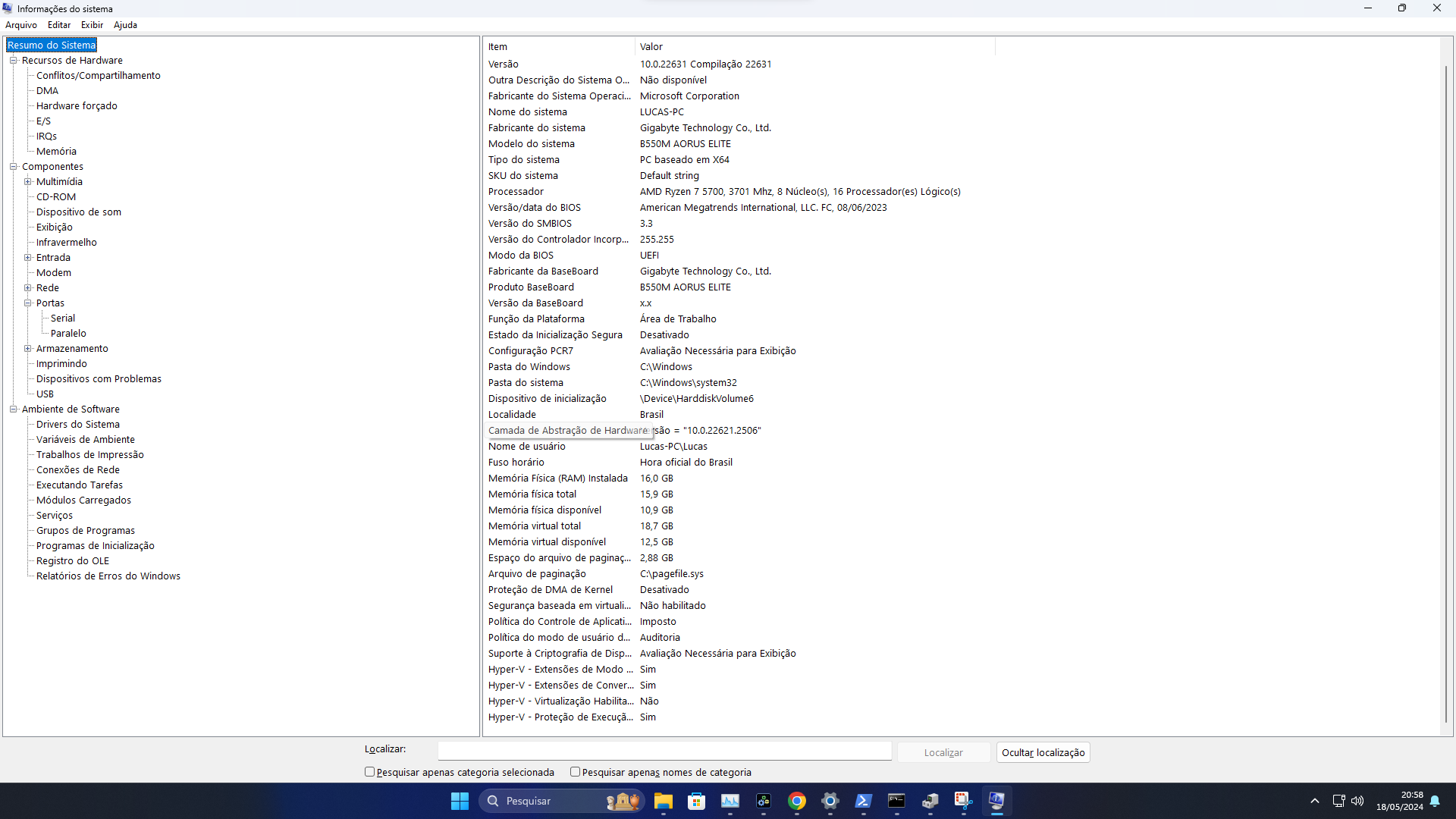Select USB tree item
This screenshot has width=1456, height=819.
click(x=45, y=394)
